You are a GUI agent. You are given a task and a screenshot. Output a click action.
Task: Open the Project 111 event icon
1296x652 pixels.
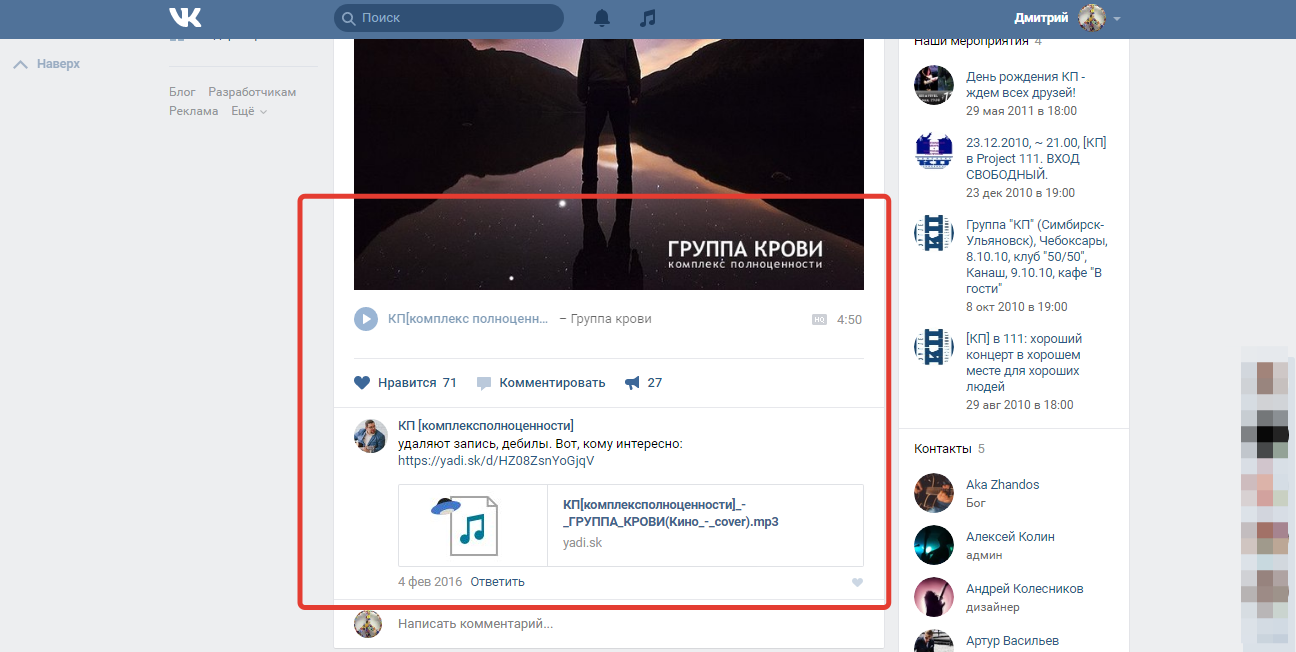tap(934, 151)
